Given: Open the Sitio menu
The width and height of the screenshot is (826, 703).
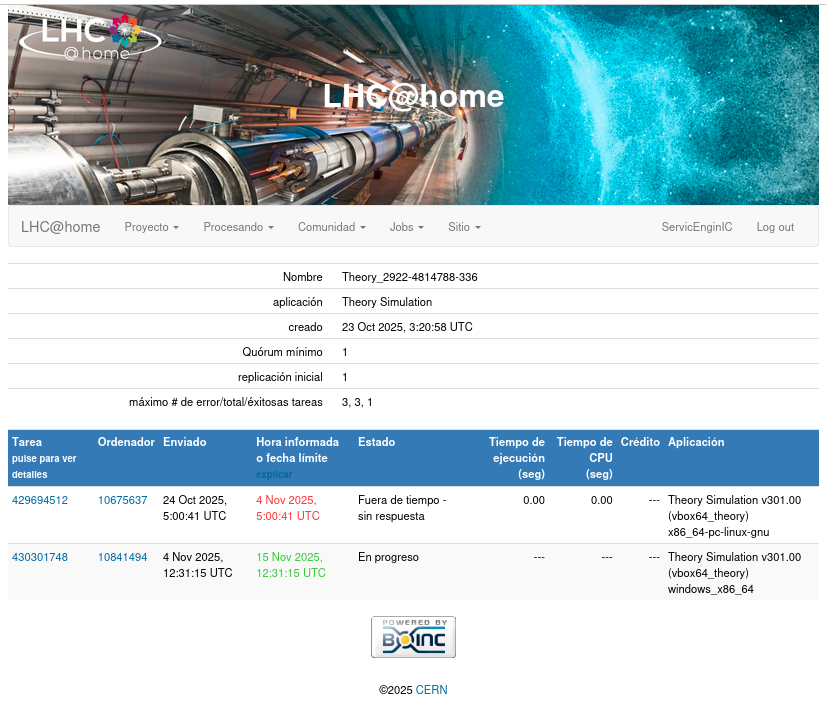Looking at the screenshot, I should coord(464,227).
